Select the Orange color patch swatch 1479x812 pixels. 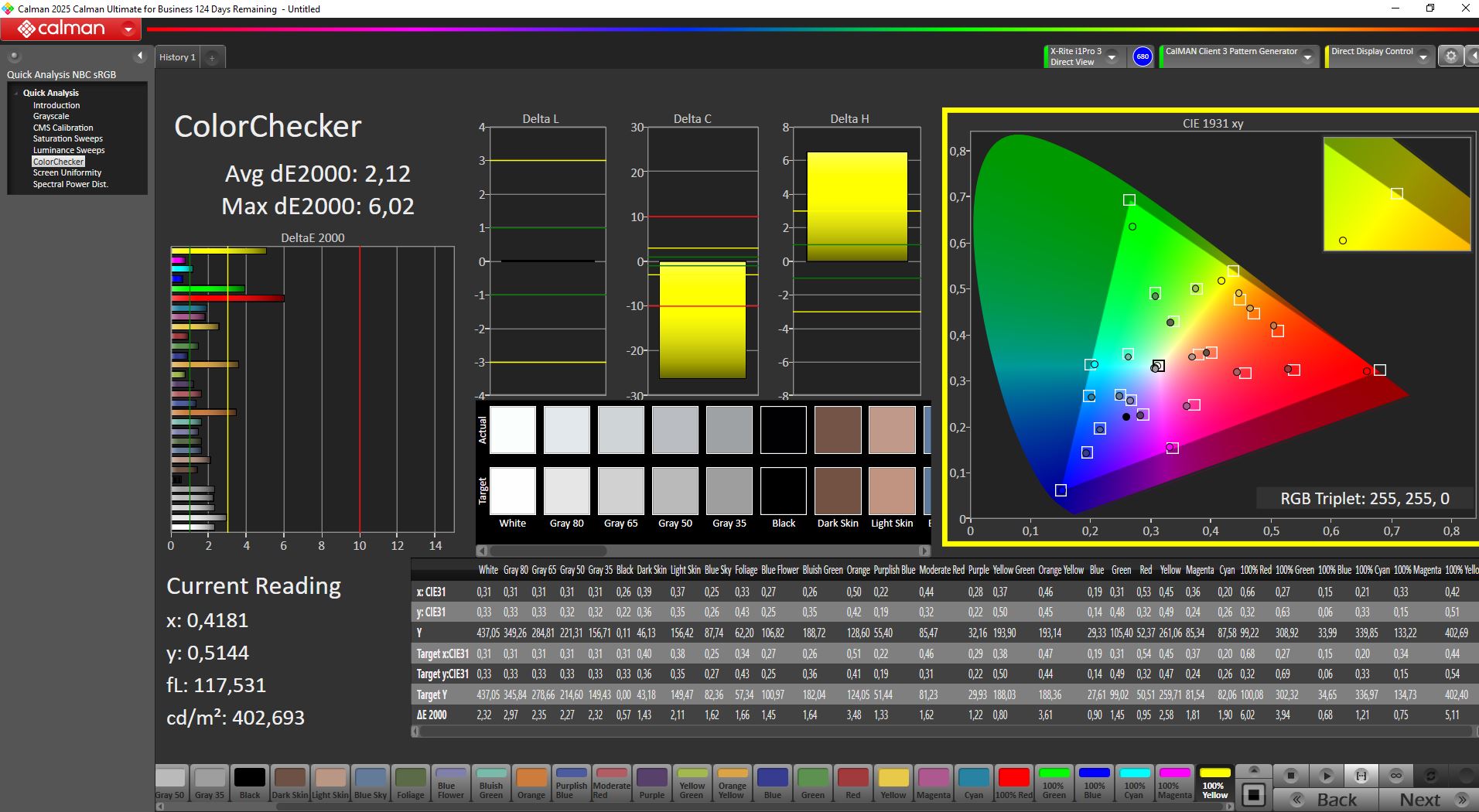[x=531, y=783]
